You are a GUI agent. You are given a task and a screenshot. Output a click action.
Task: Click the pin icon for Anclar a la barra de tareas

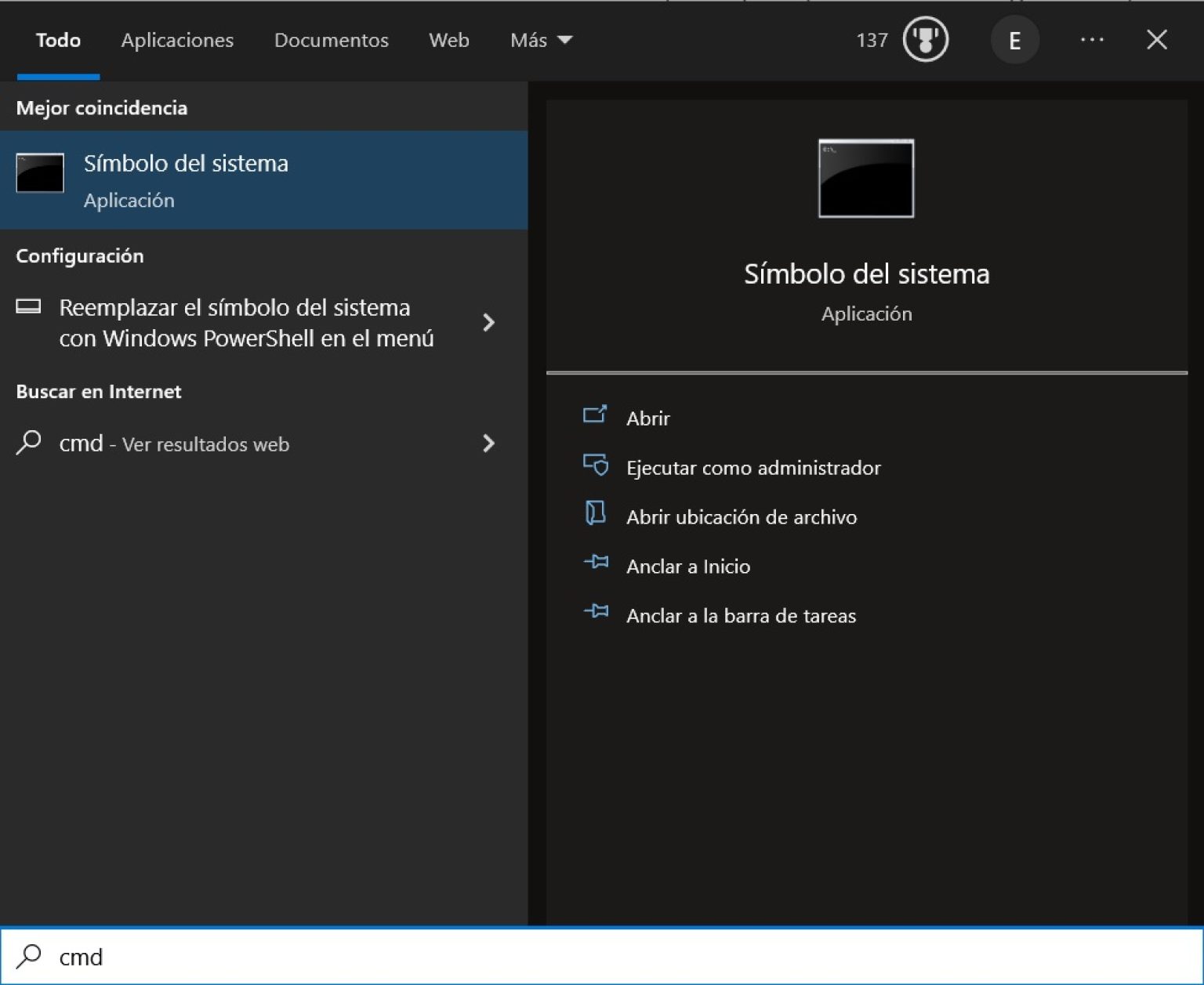597,614
